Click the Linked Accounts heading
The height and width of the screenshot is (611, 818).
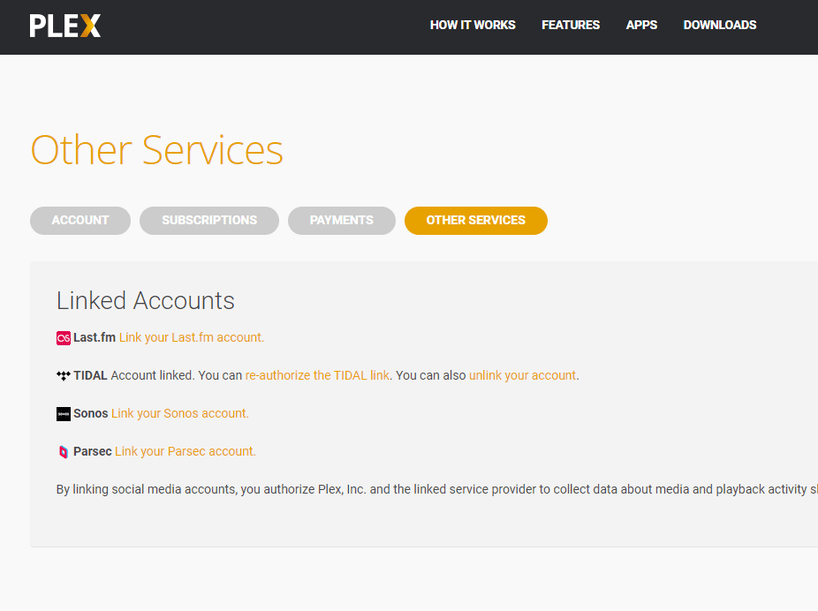146,301
